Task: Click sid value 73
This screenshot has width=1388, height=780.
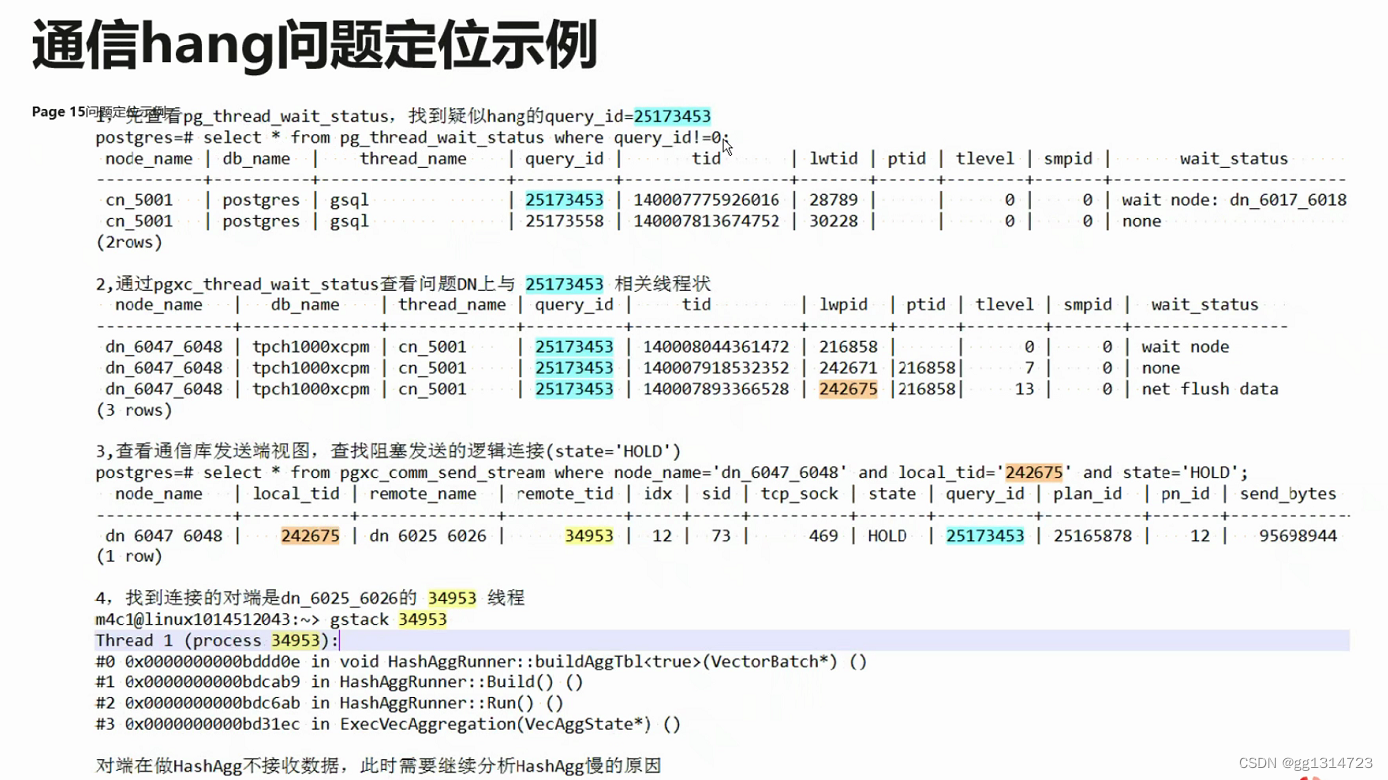Action: tap(721, 536)
